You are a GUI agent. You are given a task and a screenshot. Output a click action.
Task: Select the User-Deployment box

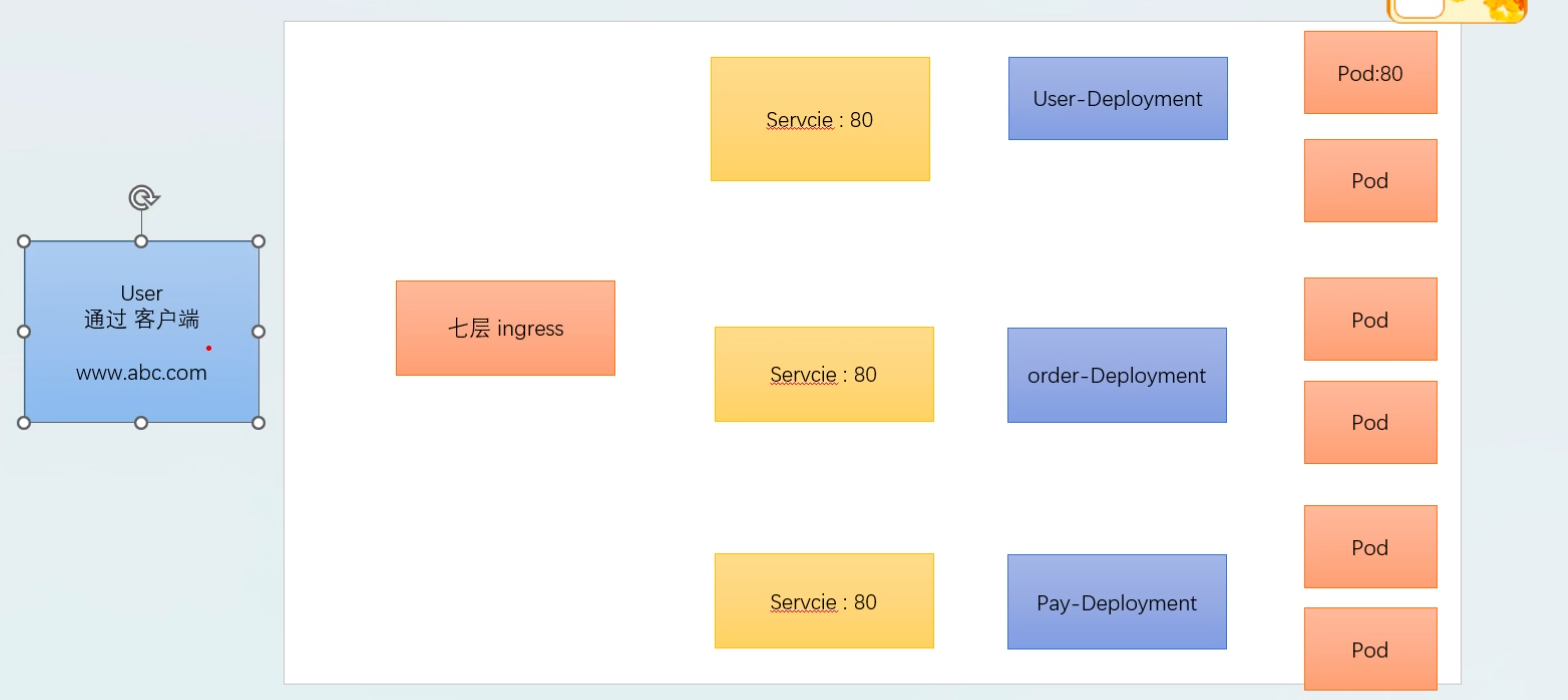1117,98
